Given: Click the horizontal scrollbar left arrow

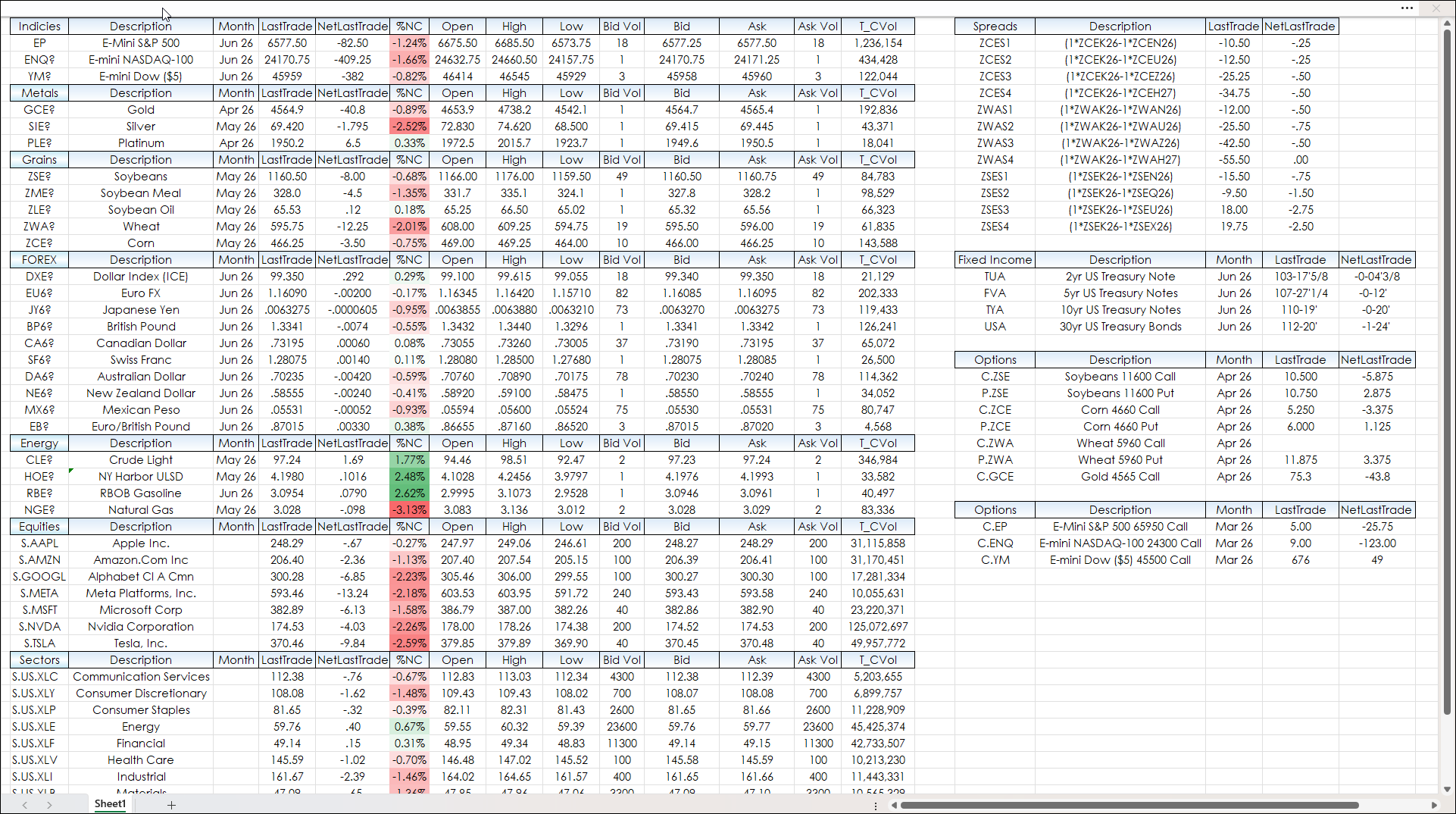Looking at the screenshot, I should tap(894, 805).
